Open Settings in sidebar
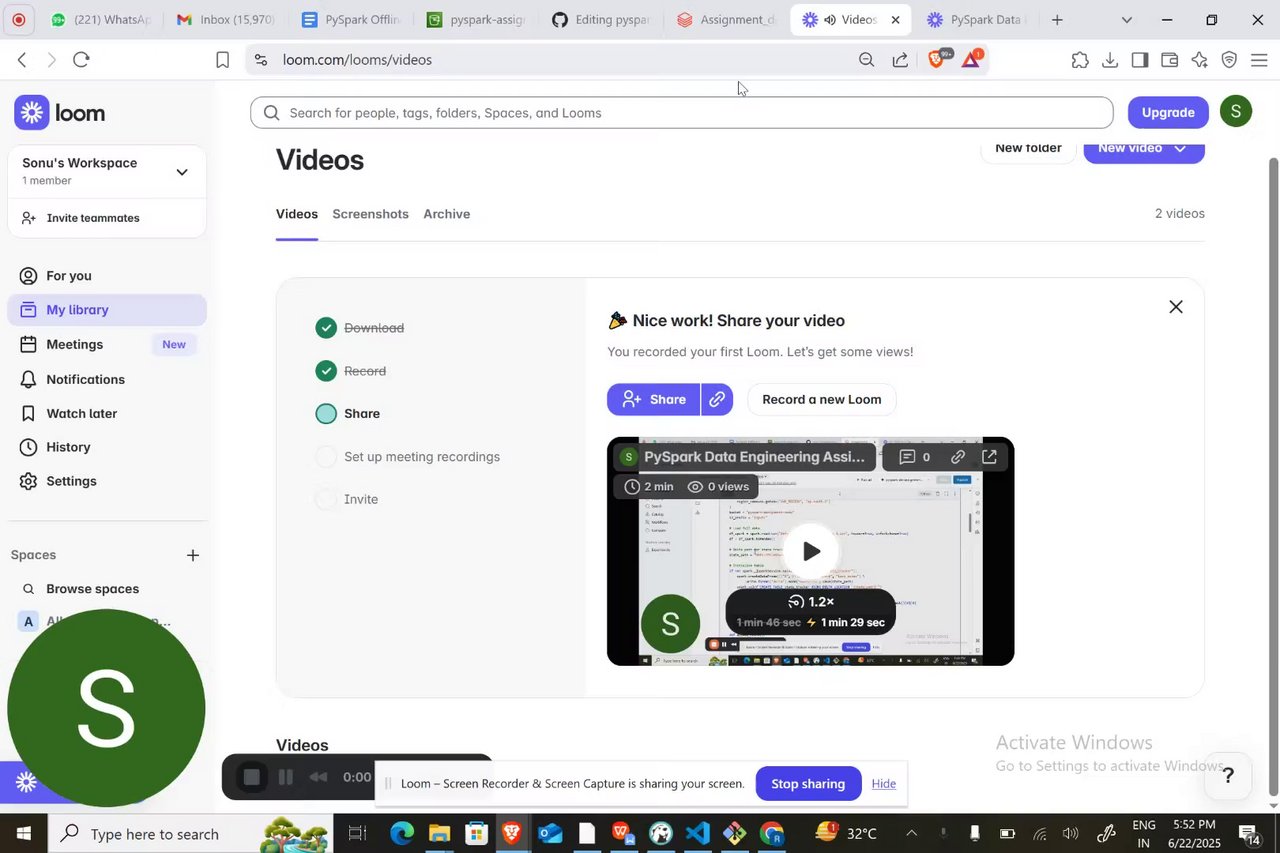Image resolution: width=1280 pixels, height=853 pixels. tap(107, 481)
